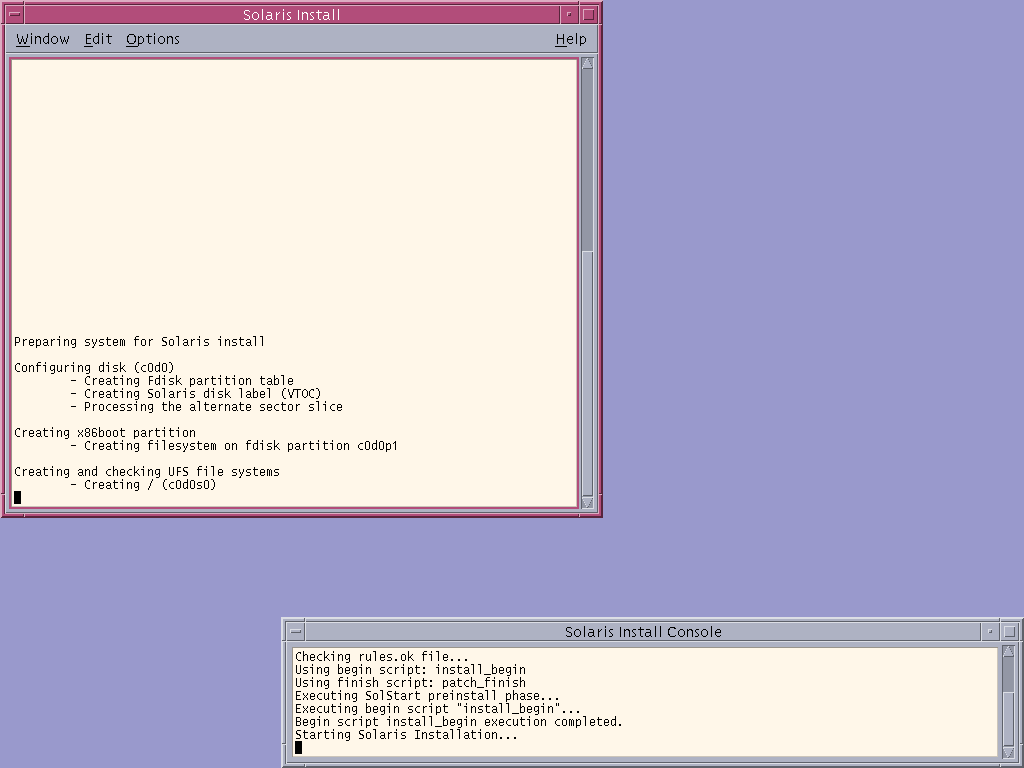Open the Edit menu in Solaris Install
Viewport: 1024px width, 768px height.
[98, 39]
